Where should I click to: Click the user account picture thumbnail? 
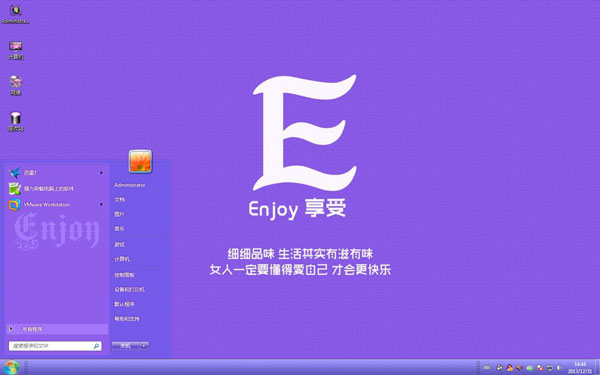coord(140,161)
